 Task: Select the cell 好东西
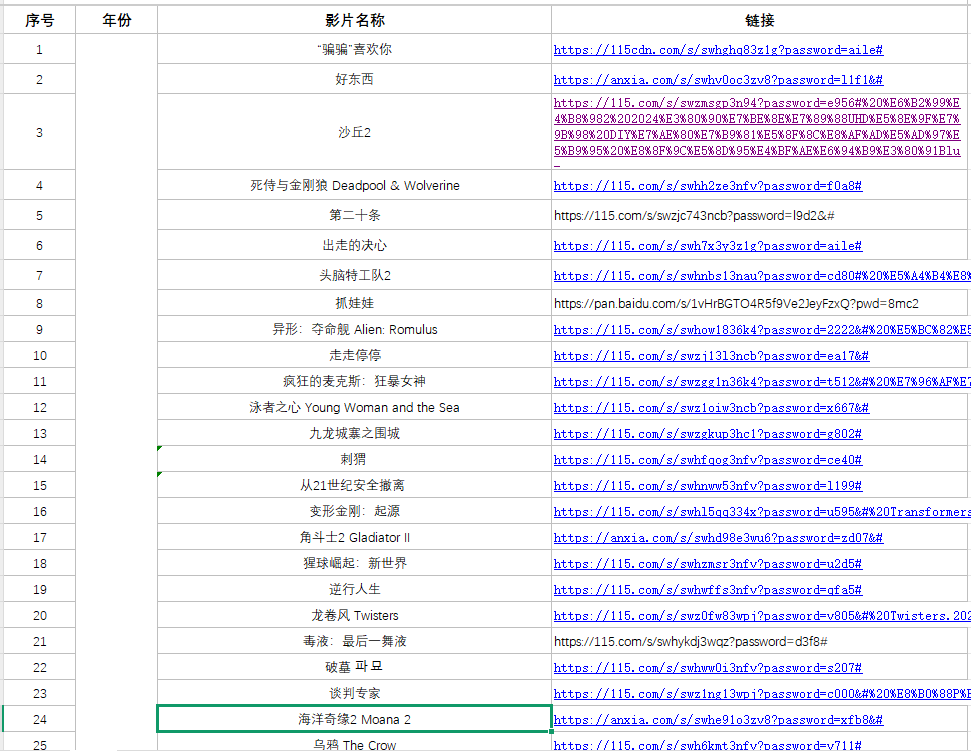(x=354, y=79)
